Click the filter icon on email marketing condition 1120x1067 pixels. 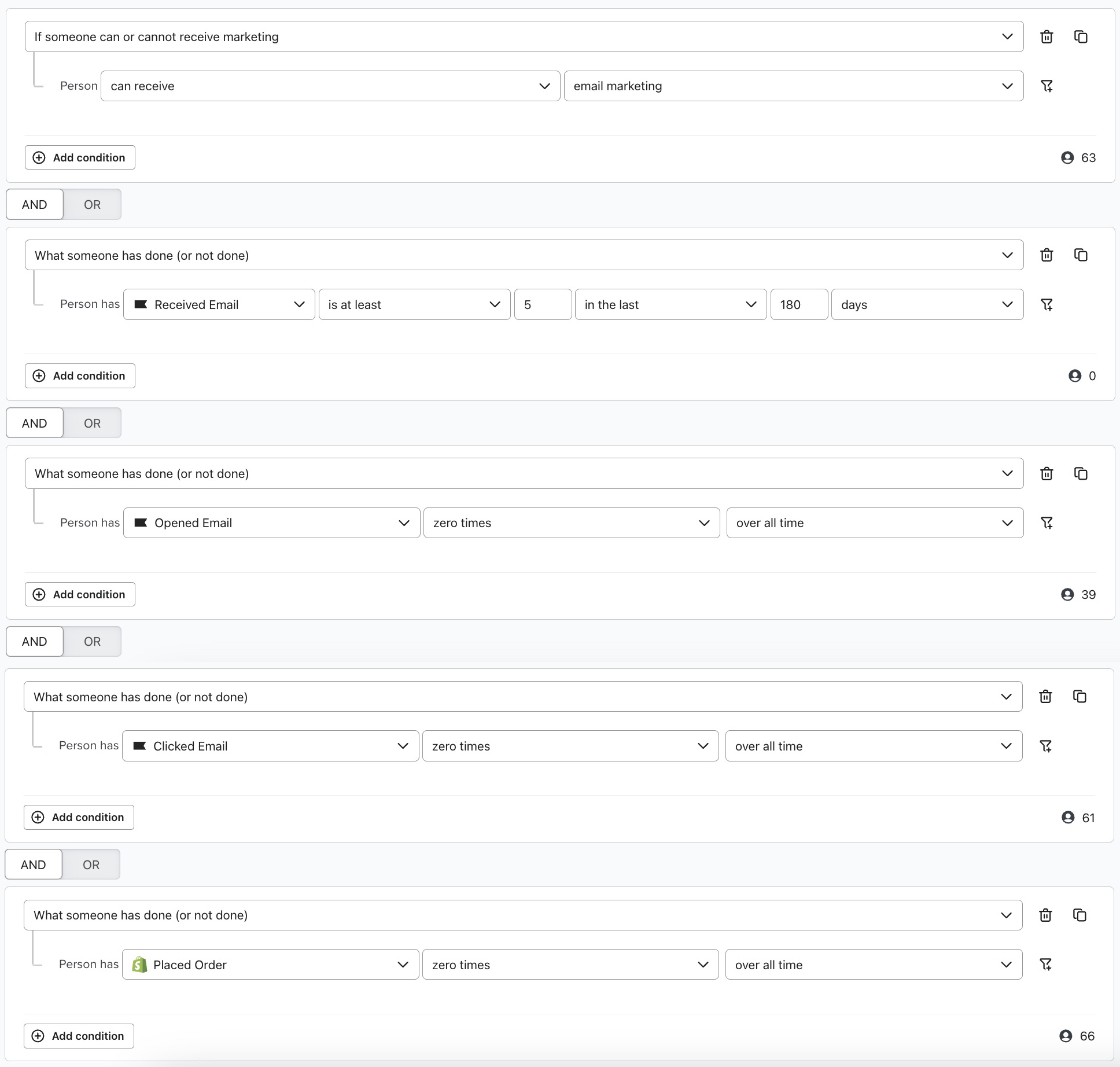click(1047, 86)
